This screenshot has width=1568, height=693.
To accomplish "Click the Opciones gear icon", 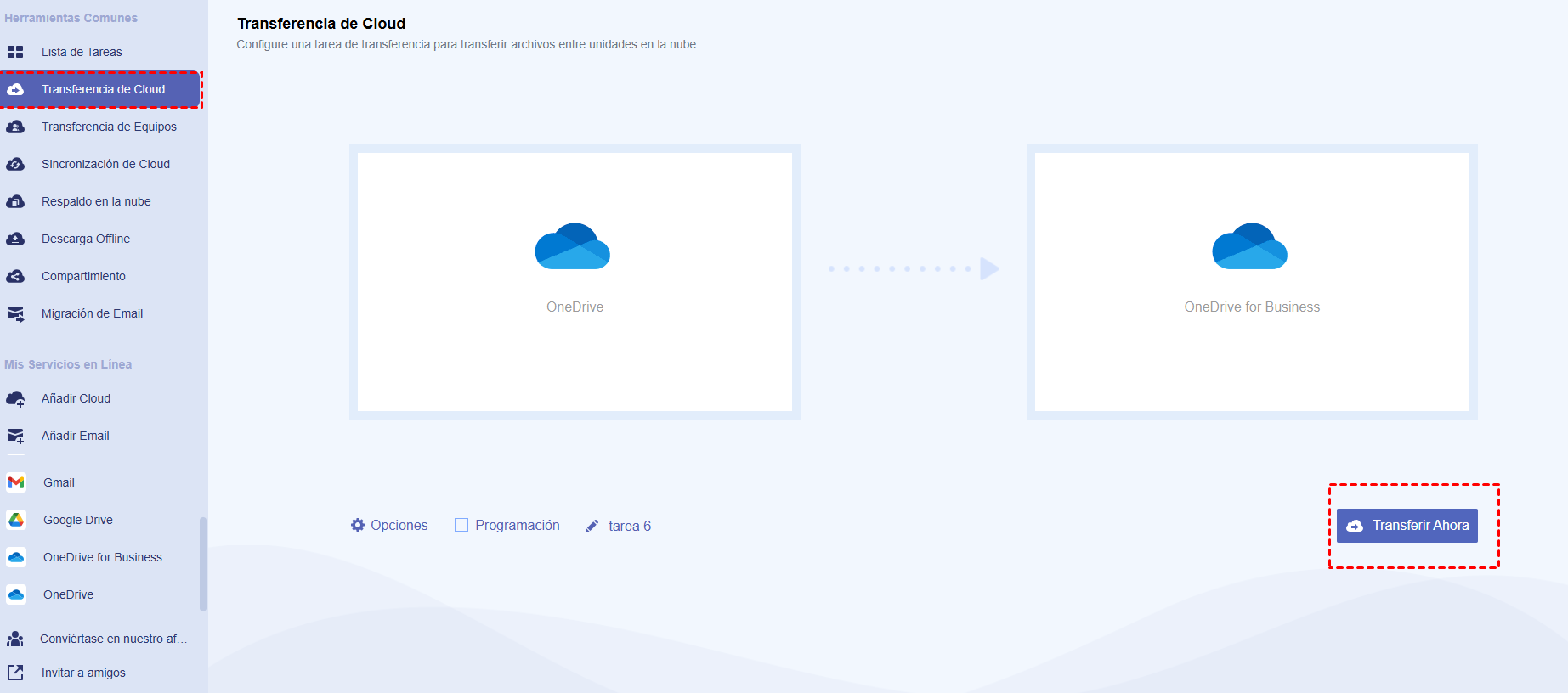I will (358, 525).
